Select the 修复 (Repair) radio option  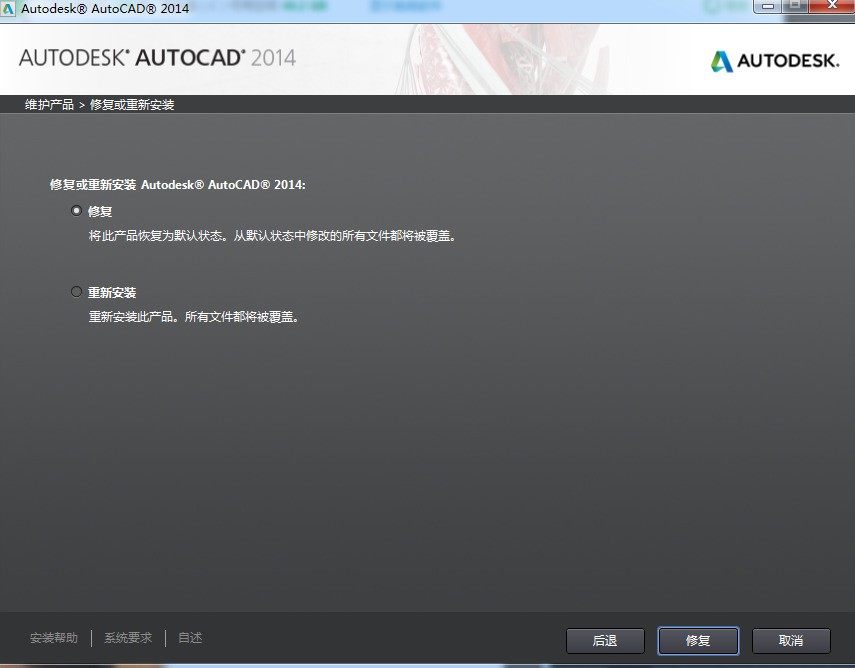tap(76, 210)
